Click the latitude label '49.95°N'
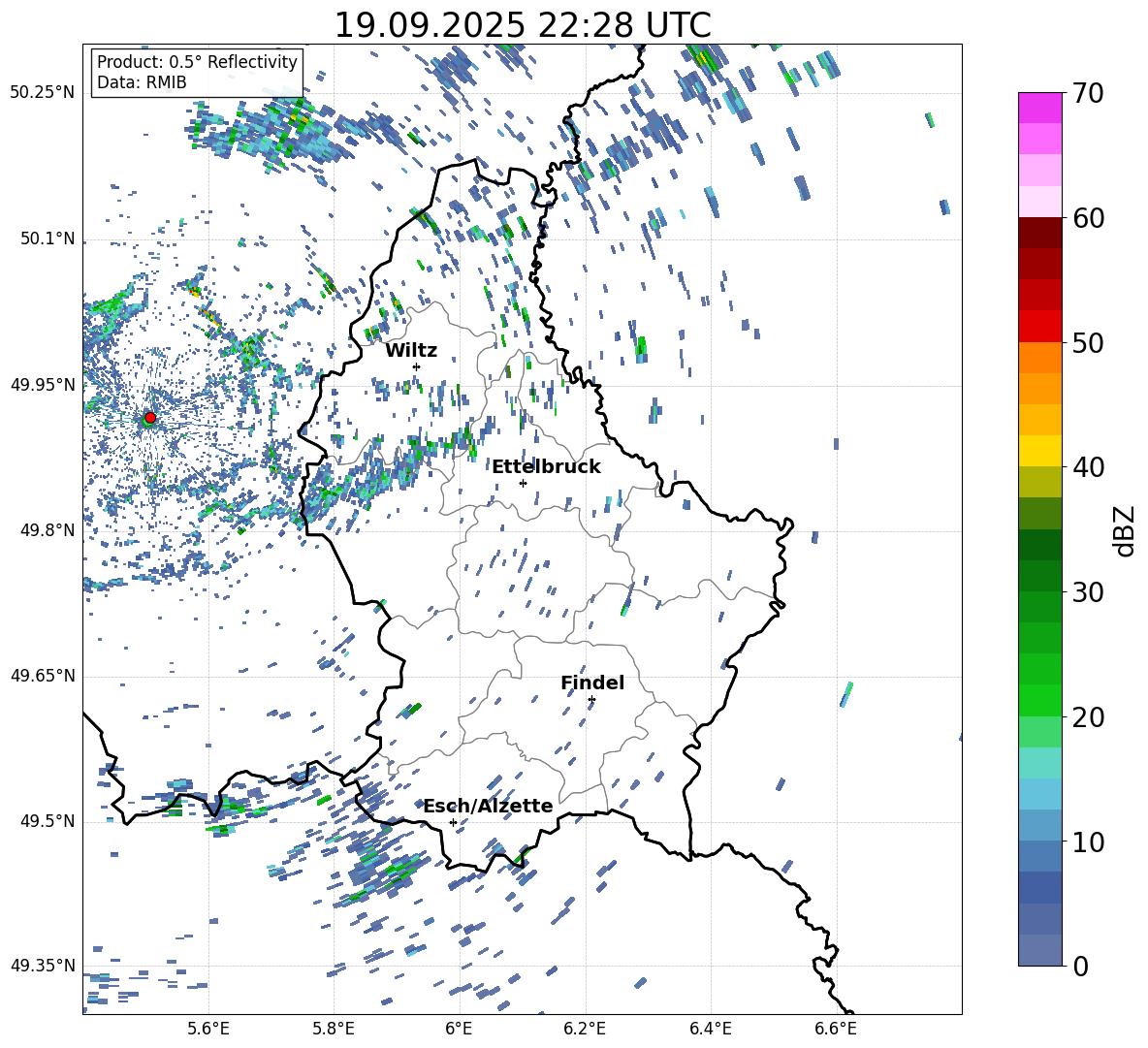Viewport: 1148px width, 1048px height. coord(43,385)
